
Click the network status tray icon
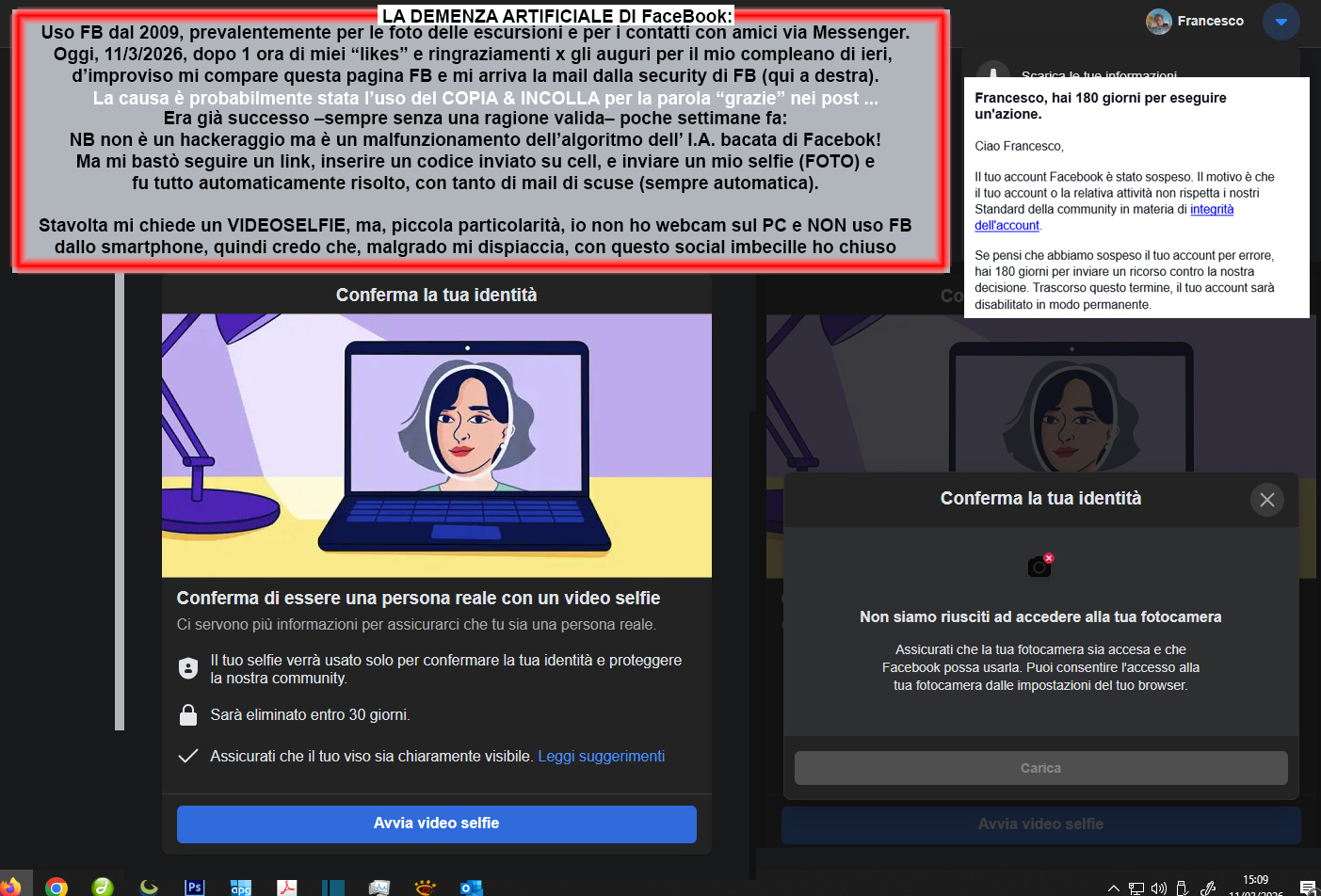coord(1136,888)
